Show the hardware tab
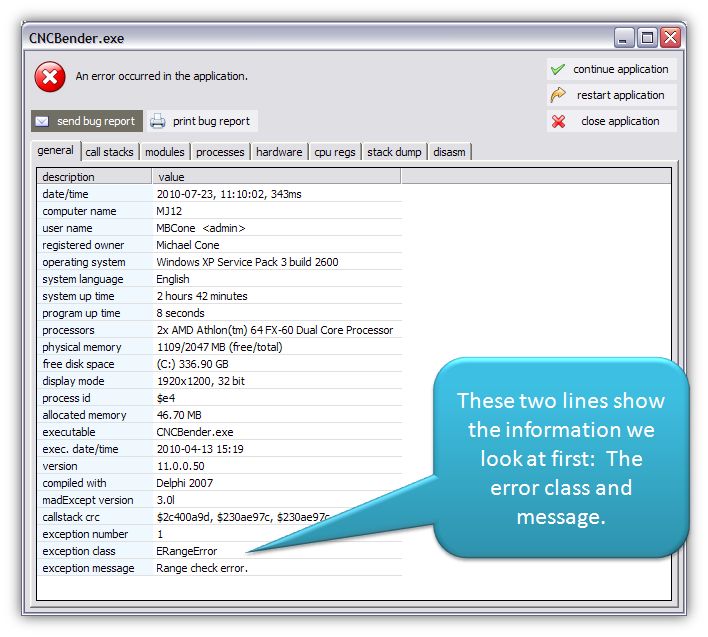This screenshot has height=637, width=708. [x=279, y=152]
